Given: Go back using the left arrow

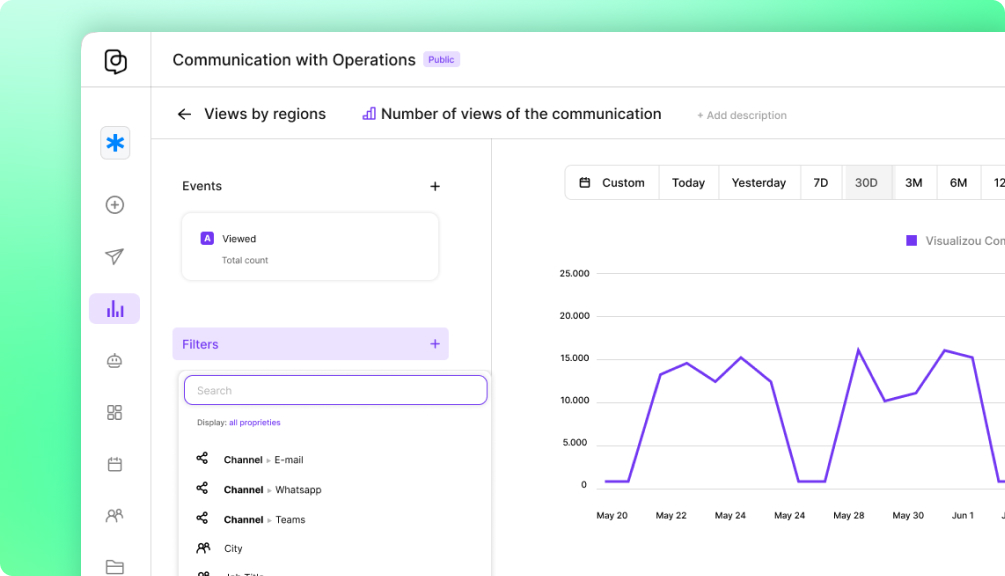Looking at the screenshot, I should [185, 114].
